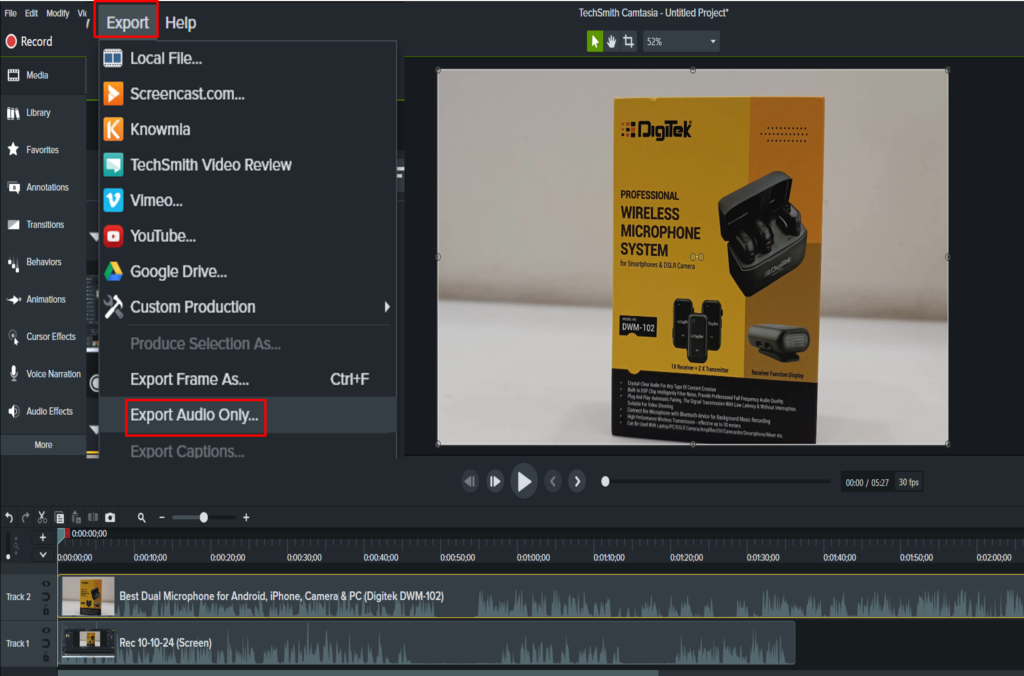Toggle Track 2 eye visibility
Screen dimensions: 1024x676
click(46, 584)
